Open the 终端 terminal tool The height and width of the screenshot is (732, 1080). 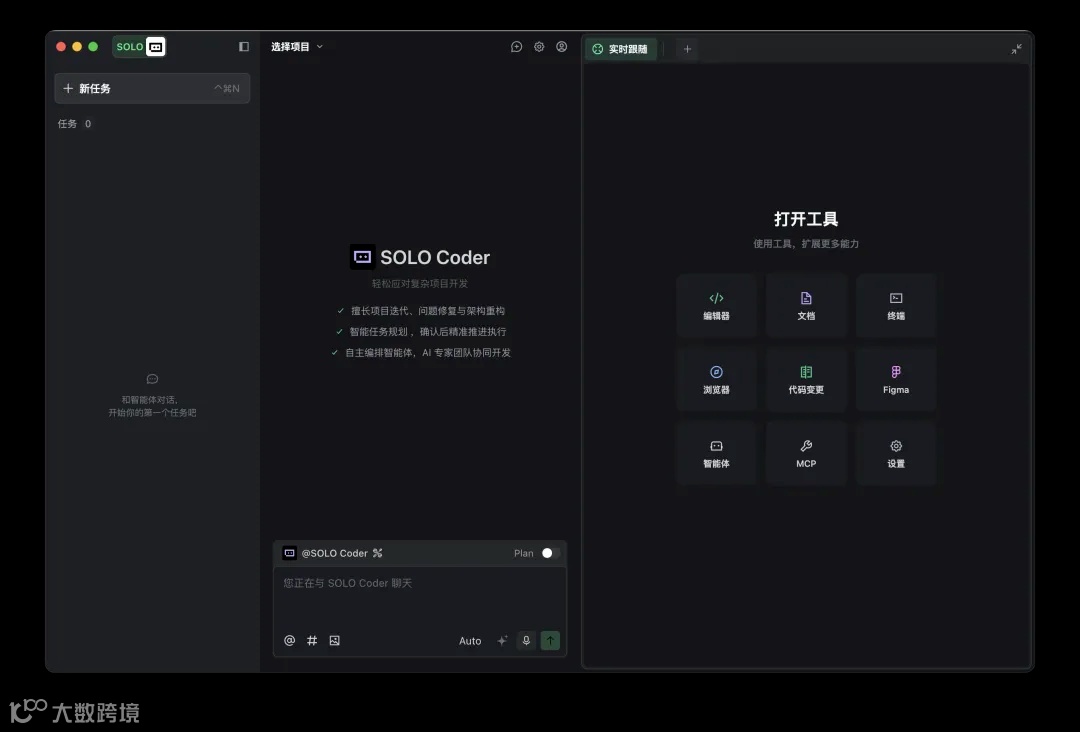[896, 306]
